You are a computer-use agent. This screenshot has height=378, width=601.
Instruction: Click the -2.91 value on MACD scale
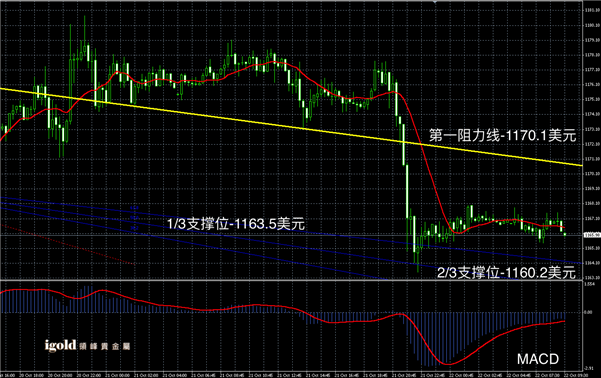589,368
